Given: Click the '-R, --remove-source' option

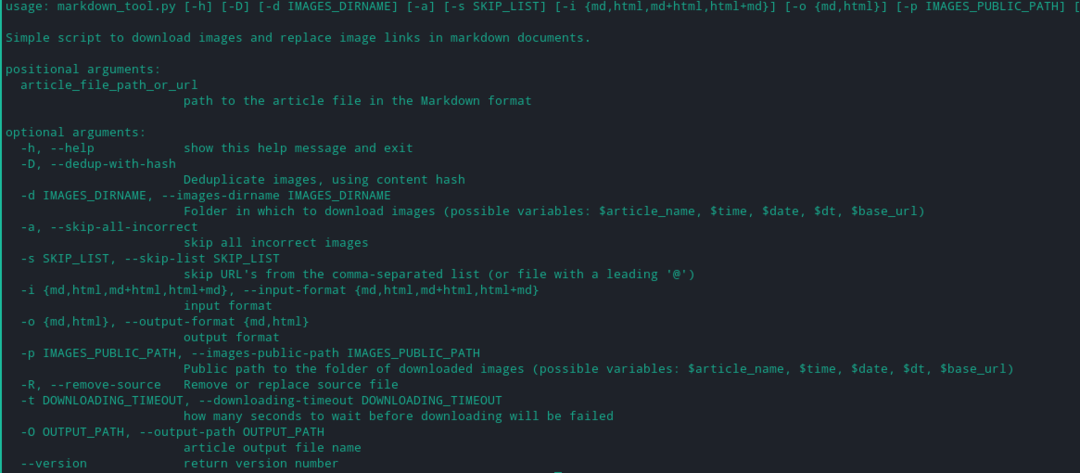Looking at the screenshot, I should pos(90,384).
